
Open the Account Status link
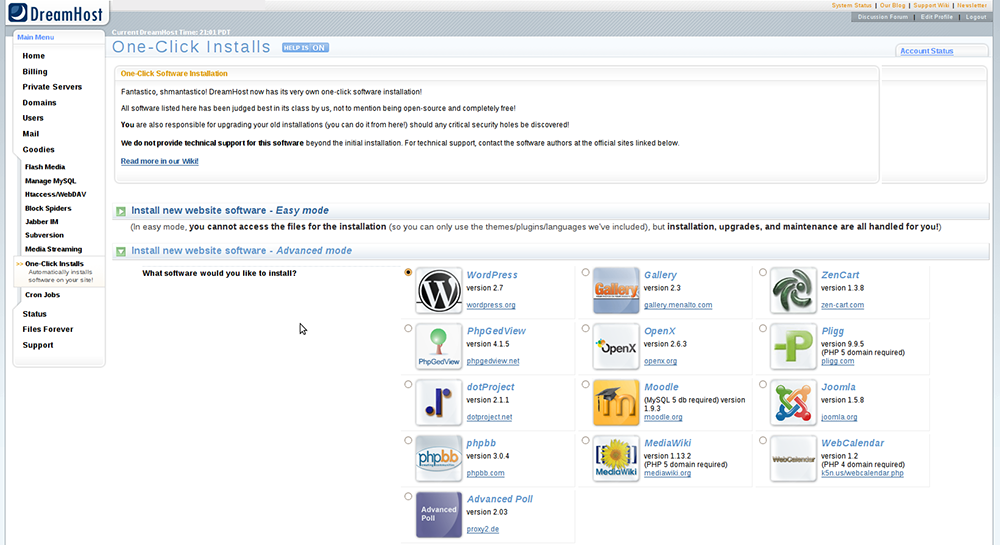[x=927, y=51]
